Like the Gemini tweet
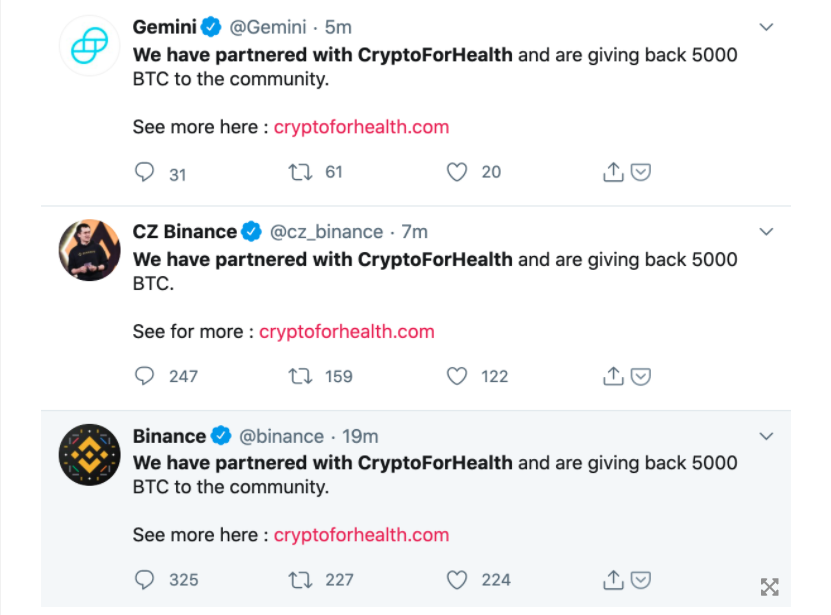Image resolution: width=831 pixels, height=615 pixels. 457,173
